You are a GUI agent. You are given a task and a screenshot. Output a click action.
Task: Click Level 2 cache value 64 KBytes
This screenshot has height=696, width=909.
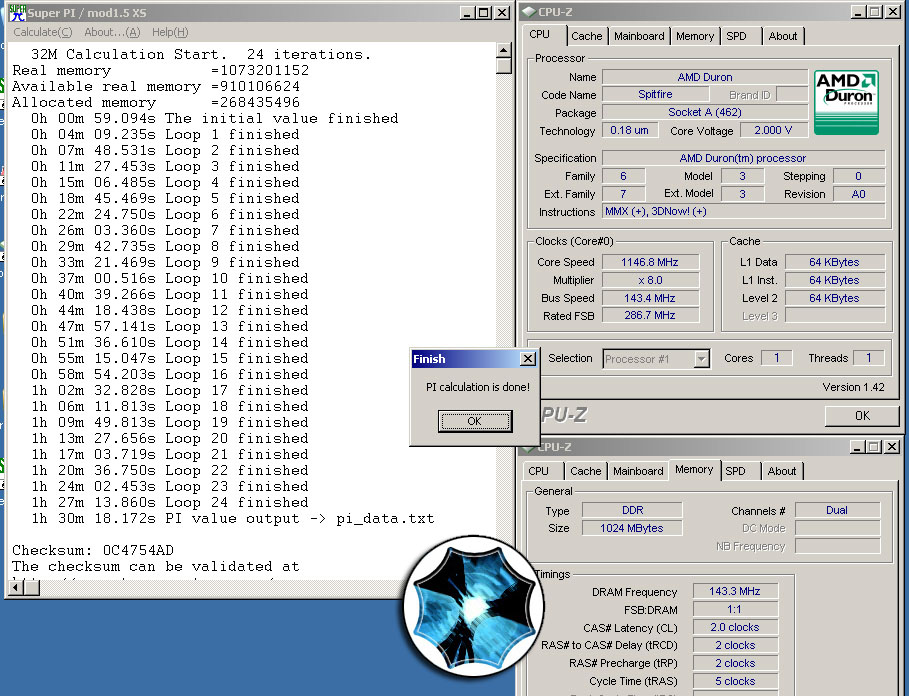coord(835,298)
